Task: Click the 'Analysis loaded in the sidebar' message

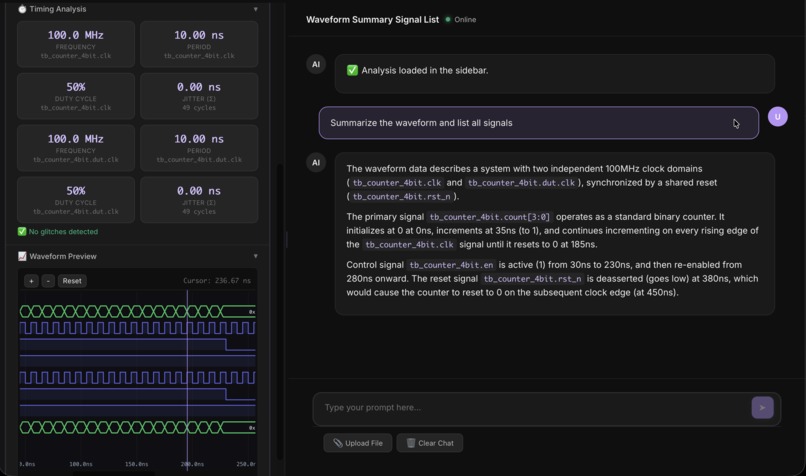Action: point(555,74)
